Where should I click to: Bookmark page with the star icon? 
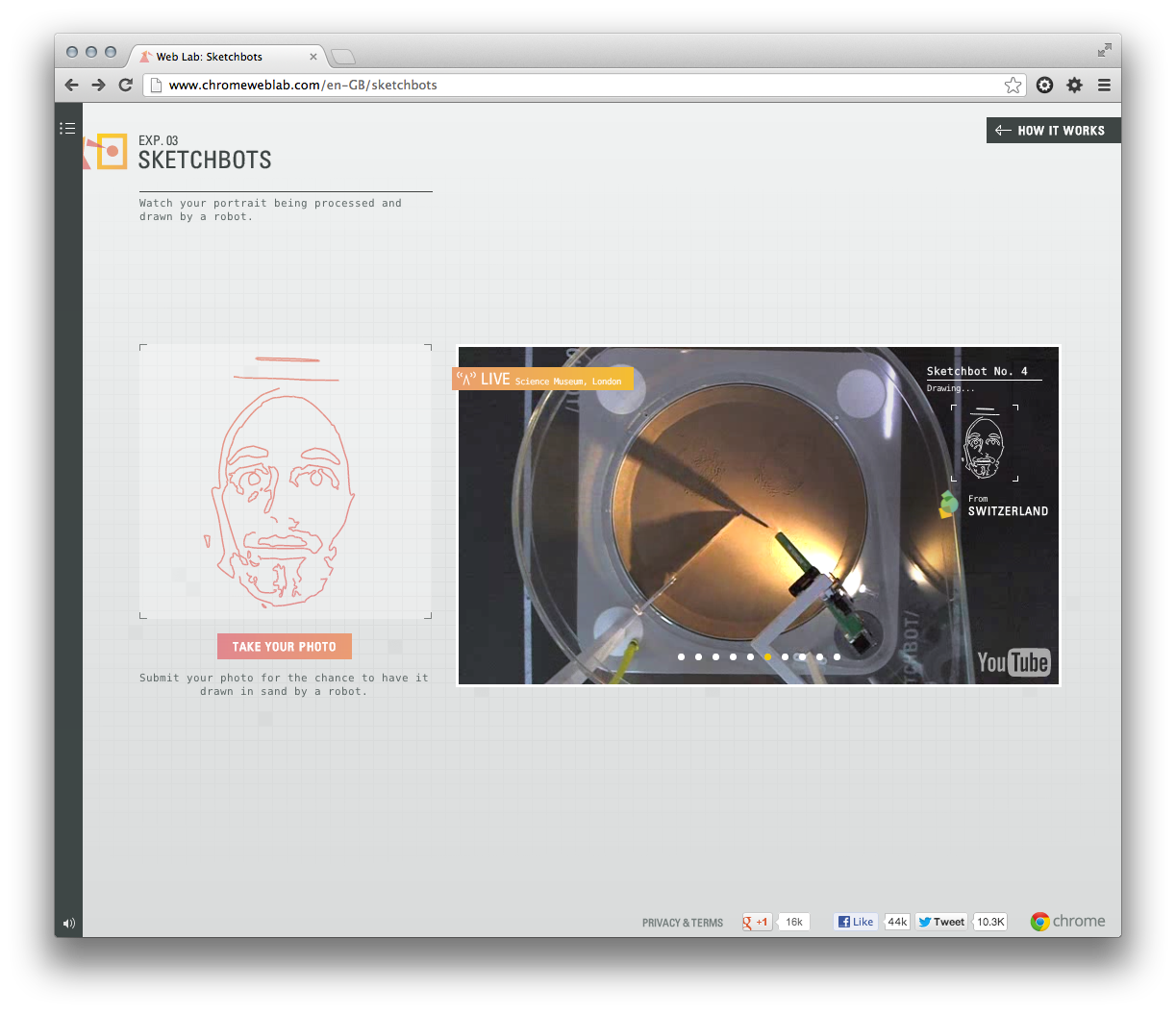click(1013, 86)
